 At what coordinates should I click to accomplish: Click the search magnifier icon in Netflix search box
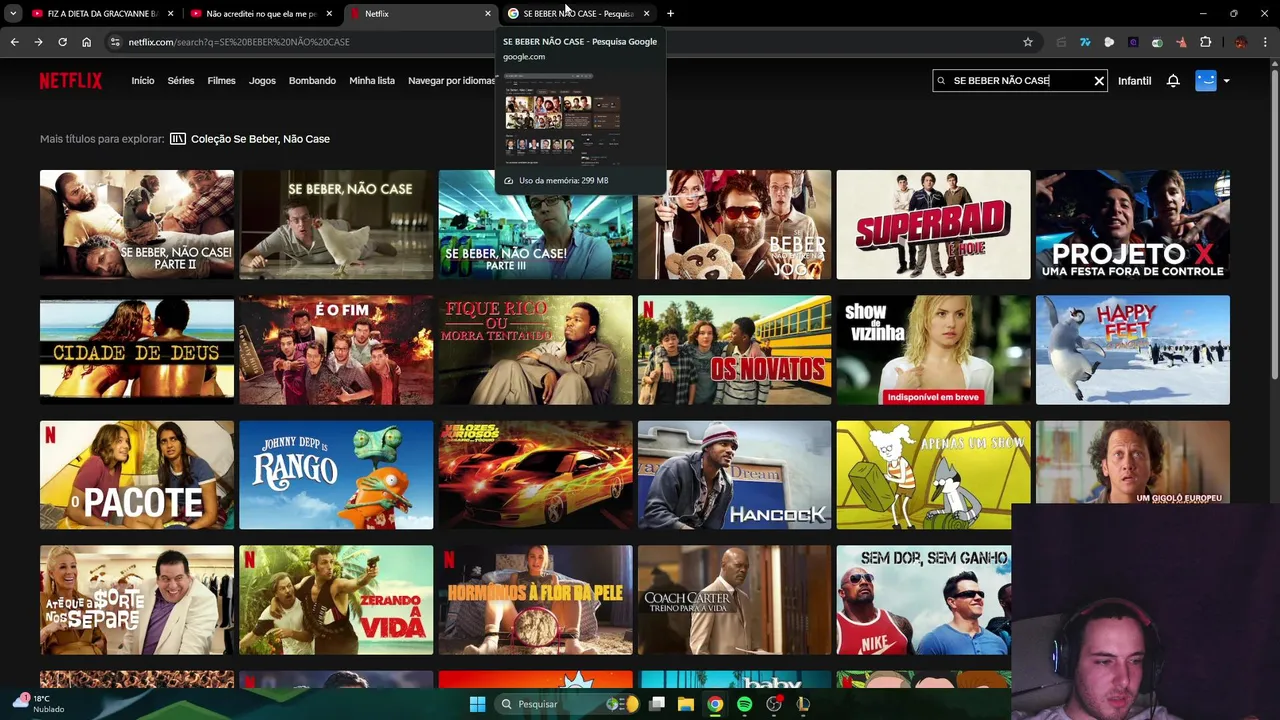941,81
